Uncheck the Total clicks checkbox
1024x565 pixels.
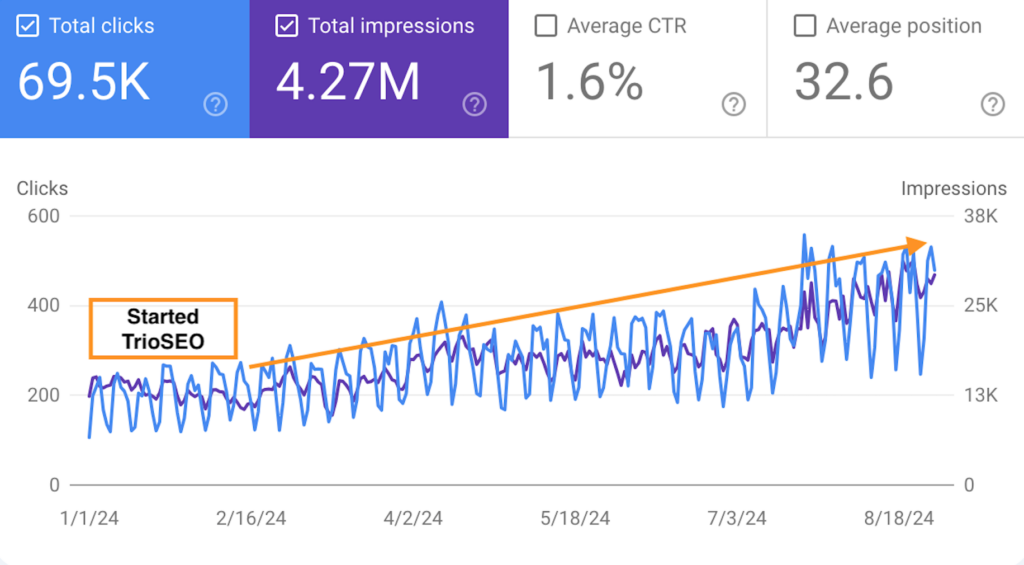click(28, 26)
